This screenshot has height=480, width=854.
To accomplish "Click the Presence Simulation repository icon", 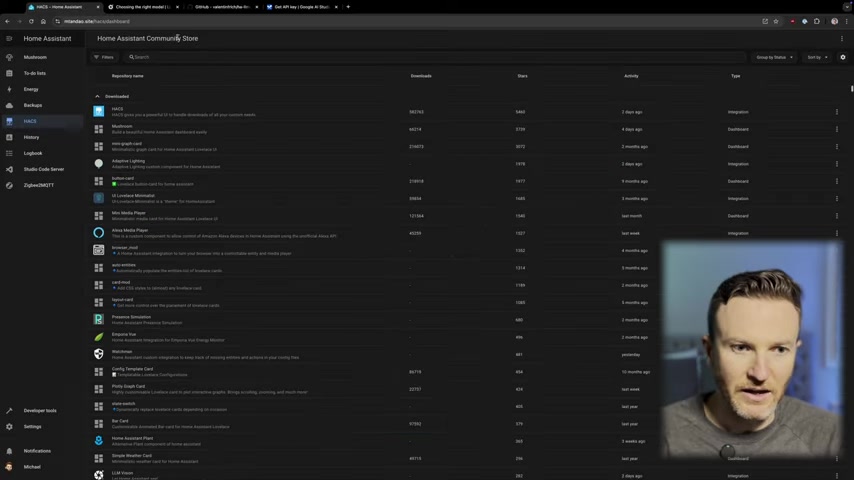I will pos(99,319).
